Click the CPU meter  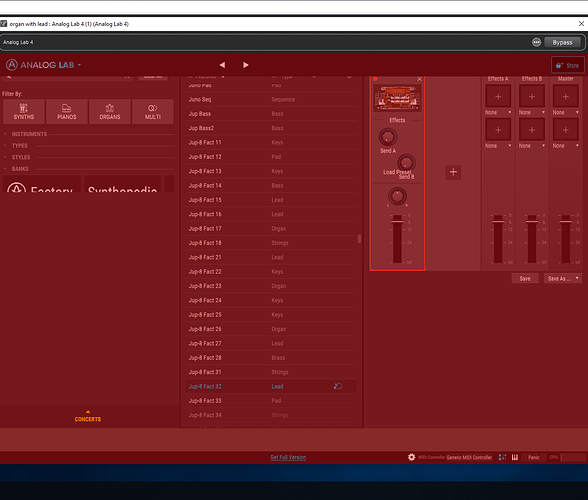click(x=573, y=457)
